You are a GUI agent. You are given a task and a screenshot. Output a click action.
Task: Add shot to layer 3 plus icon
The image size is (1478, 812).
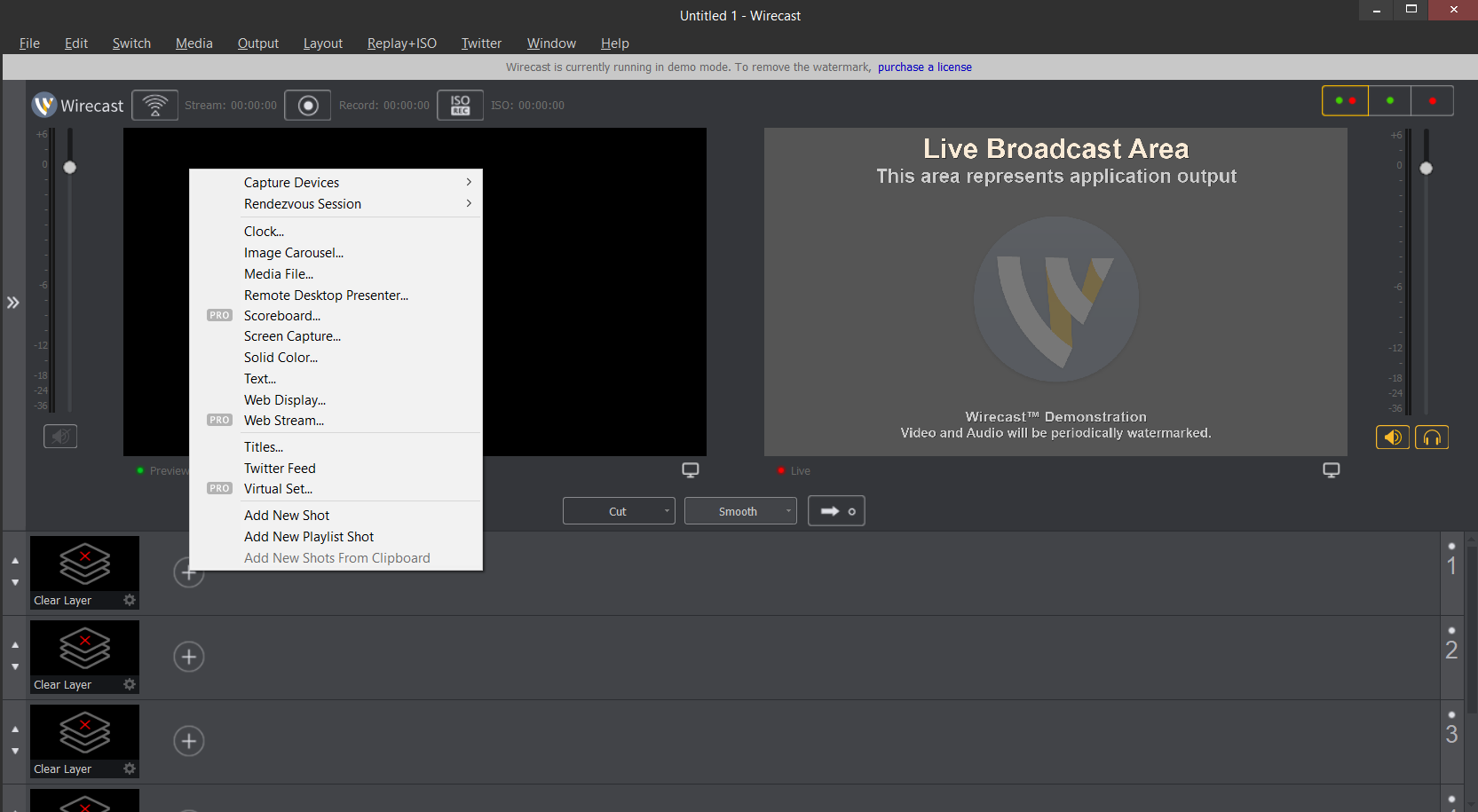click(188, 741)
